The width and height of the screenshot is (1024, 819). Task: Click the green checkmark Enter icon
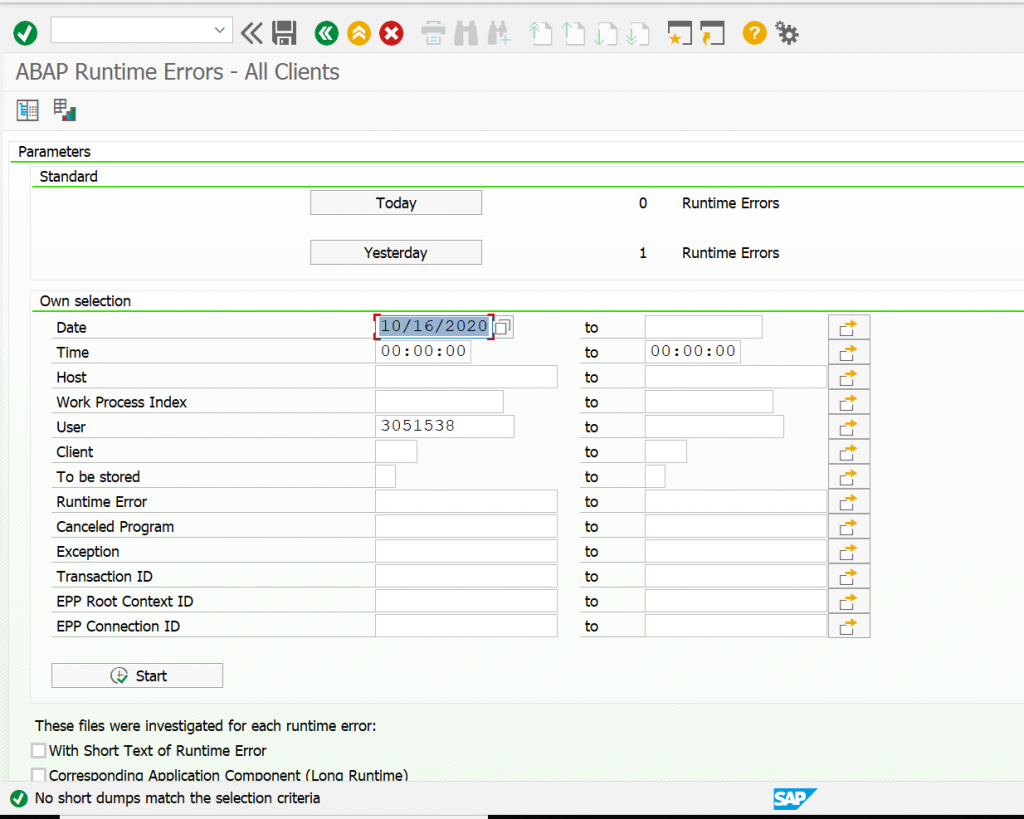(x=25, y=33)
